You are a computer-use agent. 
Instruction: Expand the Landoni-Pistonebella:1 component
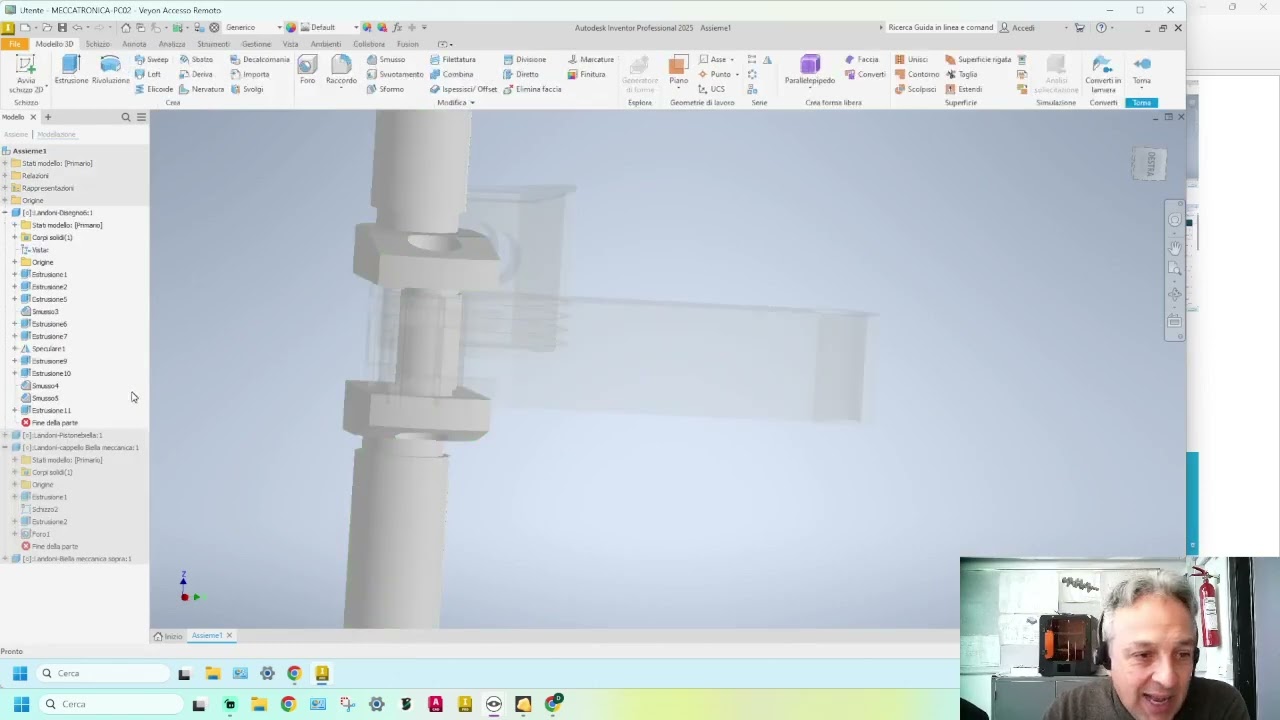(5, 435)
